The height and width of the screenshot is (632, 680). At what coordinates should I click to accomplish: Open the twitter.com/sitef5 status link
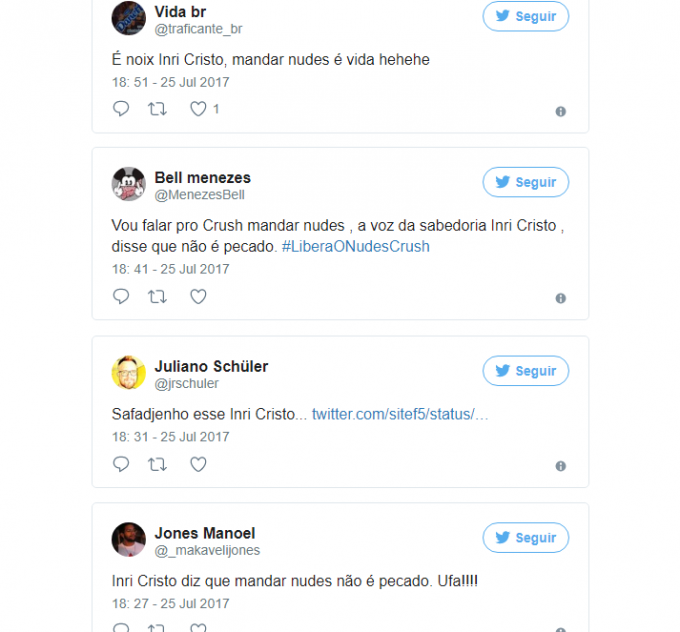point(400,414)
